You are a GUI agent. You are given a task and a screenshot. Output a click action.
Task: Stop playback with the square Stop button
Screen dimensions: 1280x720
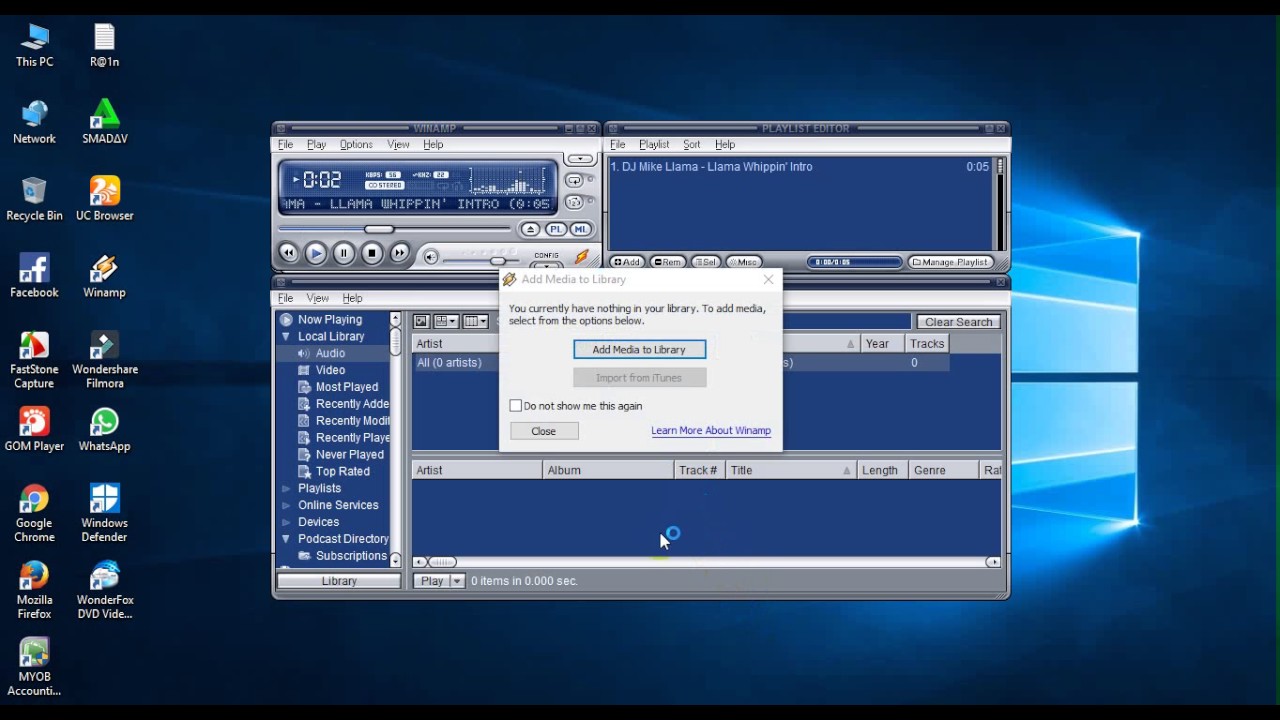click(x=371, y=254)
